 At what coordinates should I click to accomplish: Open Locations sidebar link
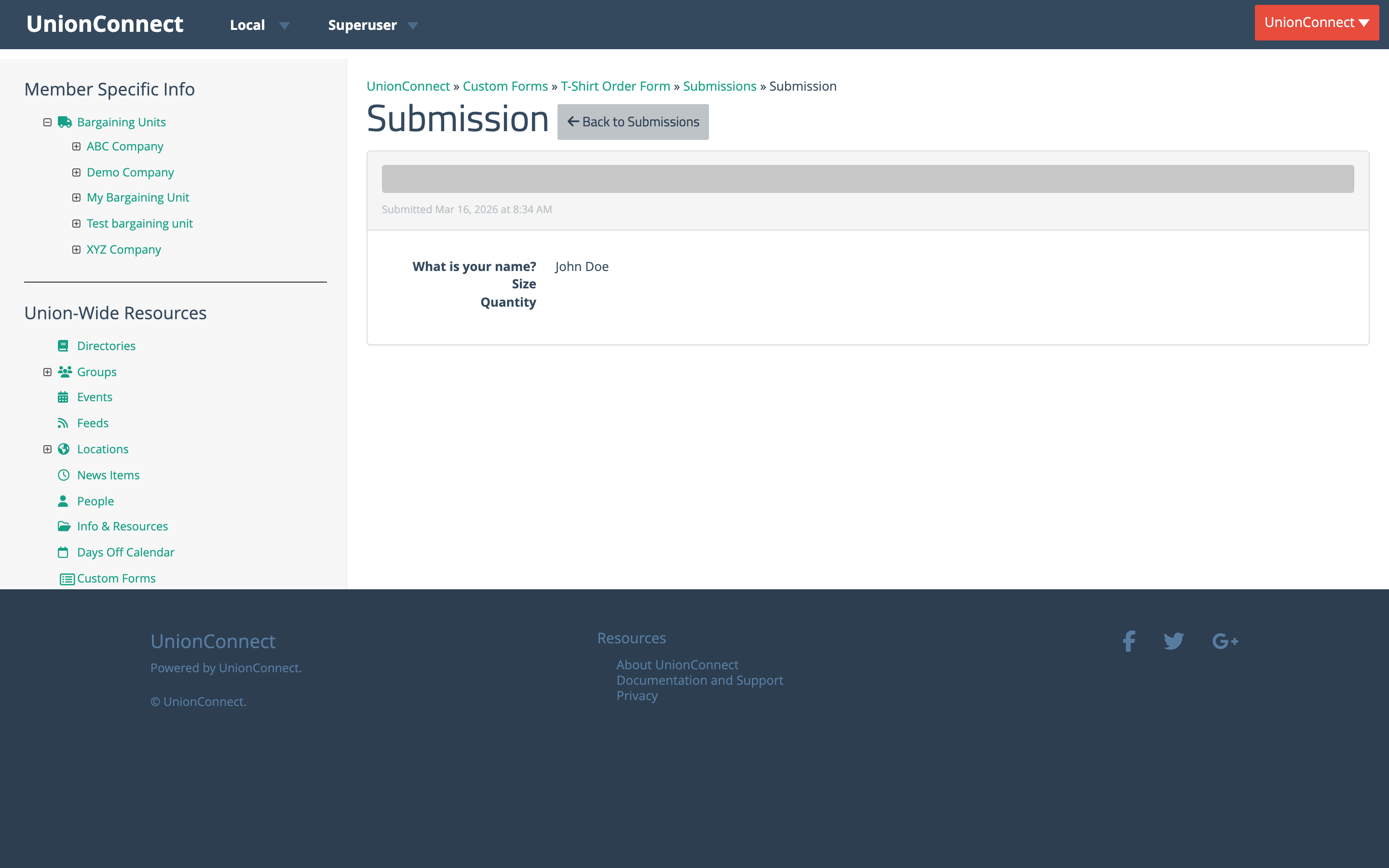(x=103, y=449)
